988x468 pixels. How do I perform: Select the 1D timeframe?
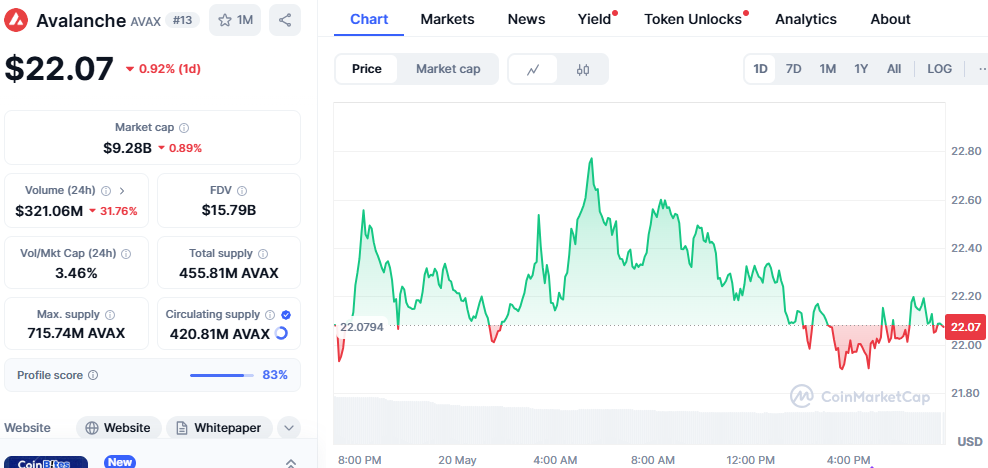761,69
